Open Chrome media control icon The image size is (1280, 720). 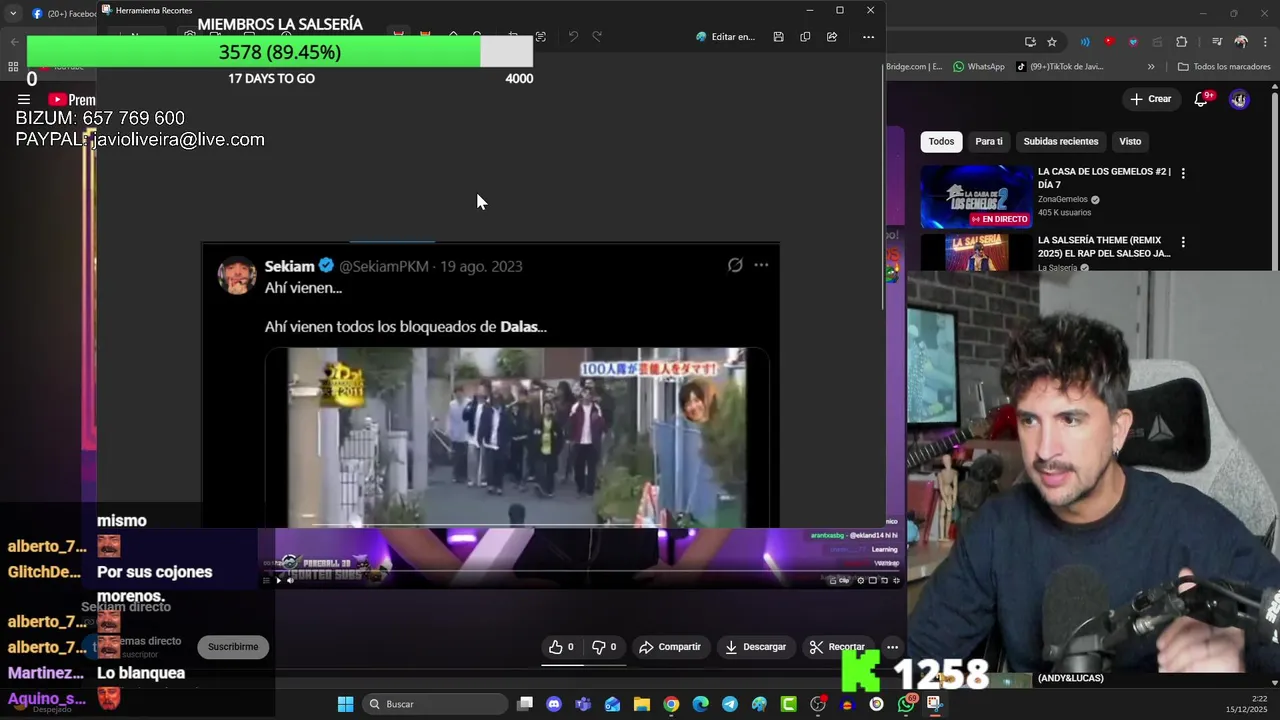point(1217,42)
